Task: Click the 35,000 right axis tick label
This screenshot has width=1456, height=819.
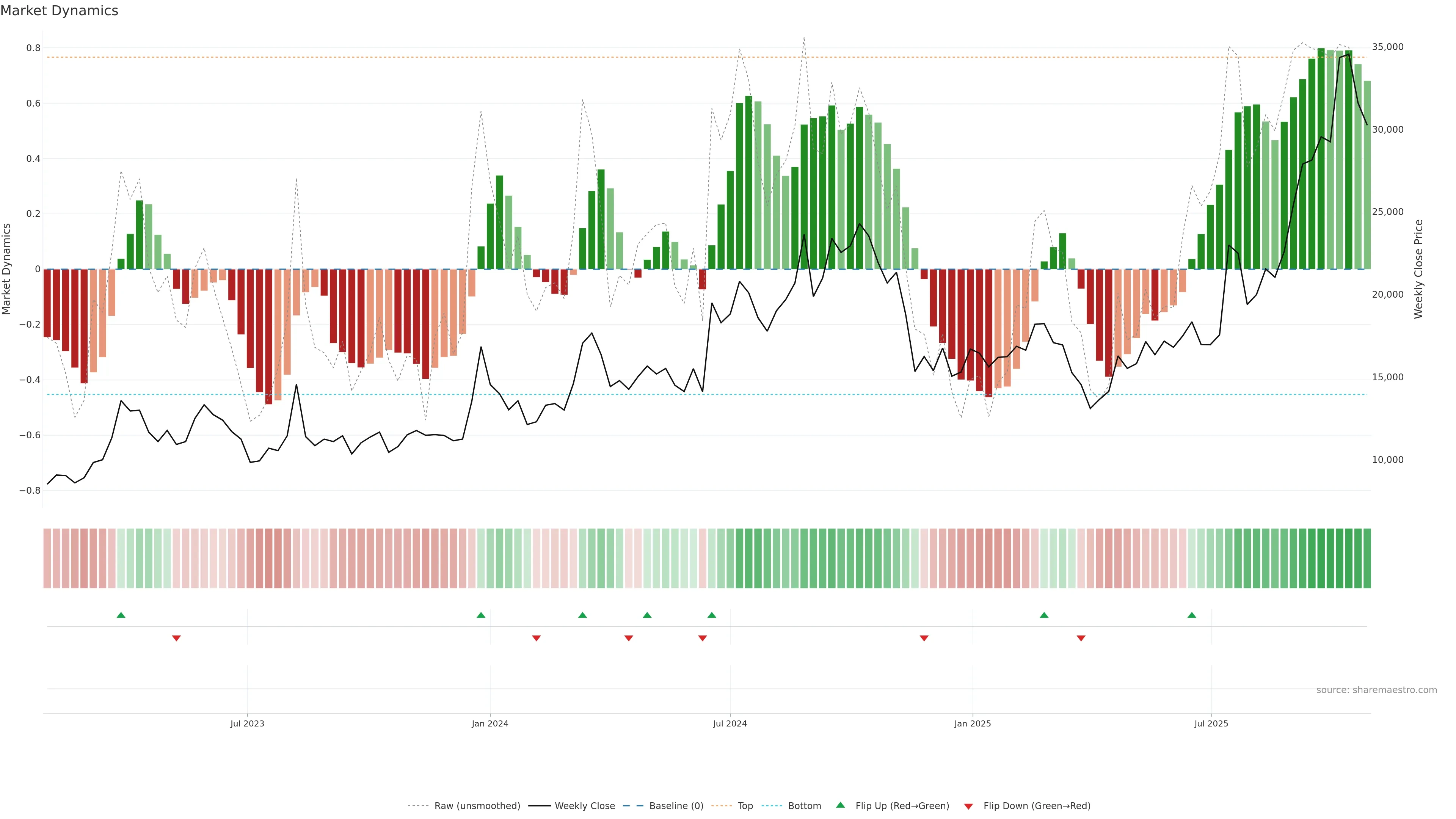Action: [1388, 47]
